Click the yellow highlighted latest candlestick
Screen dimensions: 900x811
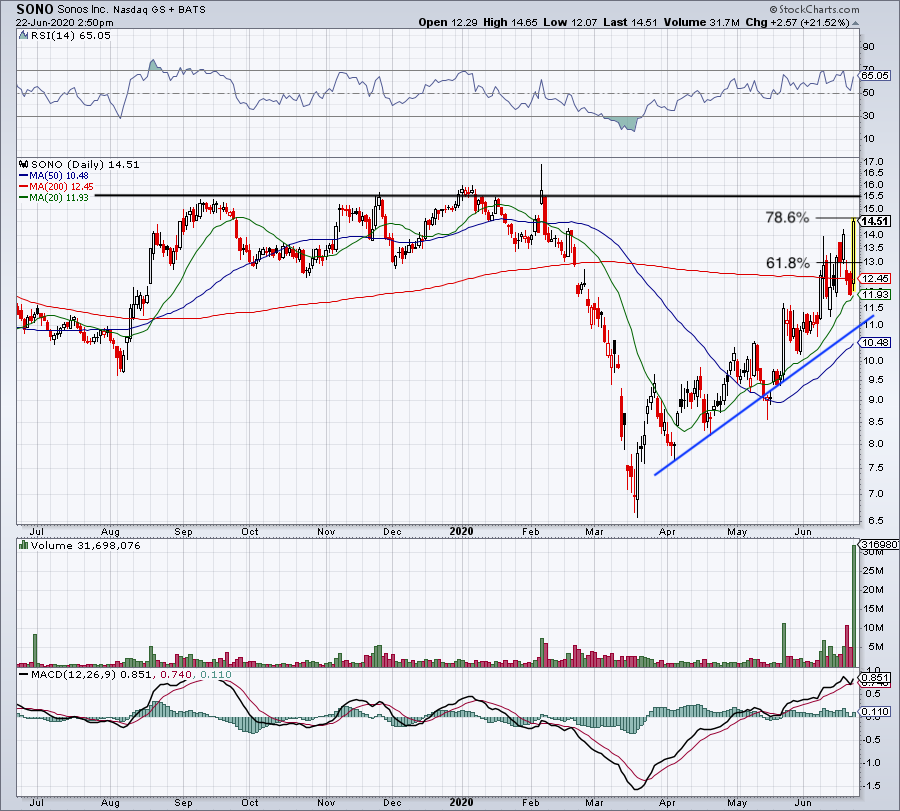tap(854, 256)
